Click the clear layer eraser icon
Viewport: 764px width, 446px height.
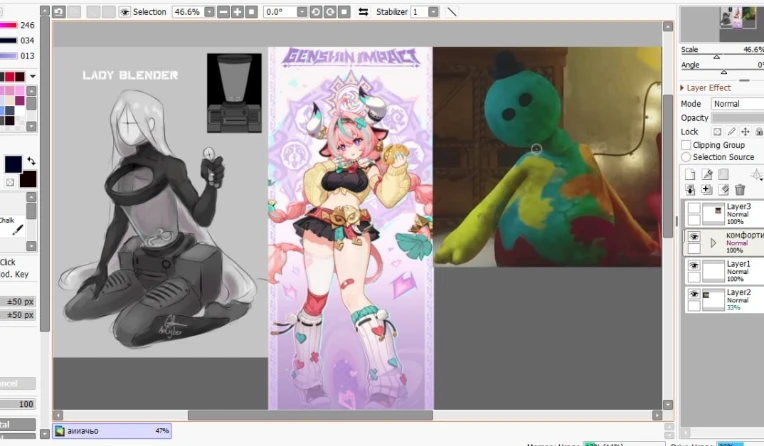(x=724, y=190)
